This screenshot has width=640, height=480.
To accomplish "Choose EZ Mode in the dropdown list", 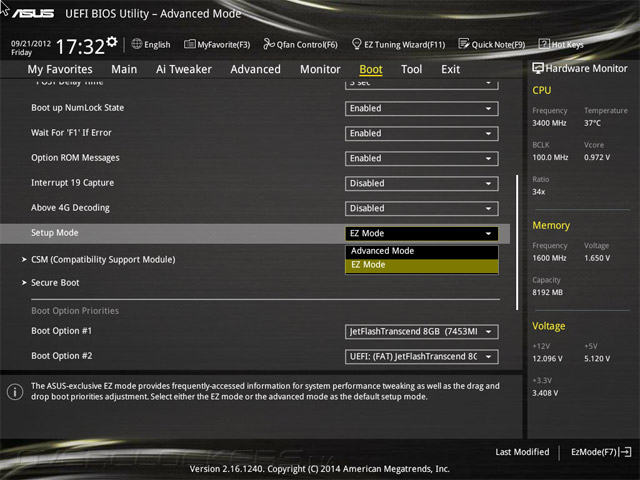I will pos(422,265).
